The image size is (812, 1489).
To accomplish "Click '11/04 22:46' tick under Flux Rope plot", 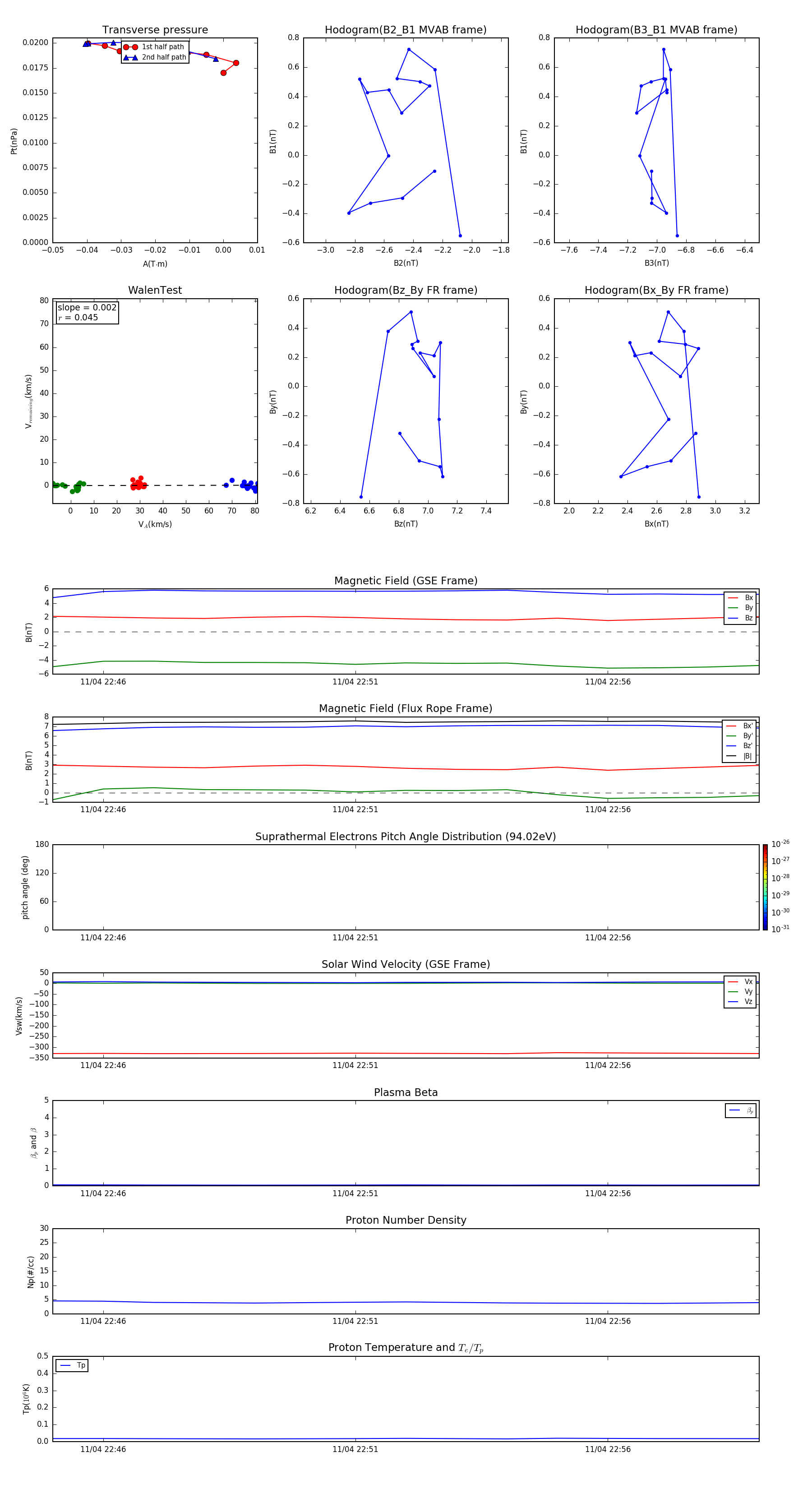I will coord(103,810).
